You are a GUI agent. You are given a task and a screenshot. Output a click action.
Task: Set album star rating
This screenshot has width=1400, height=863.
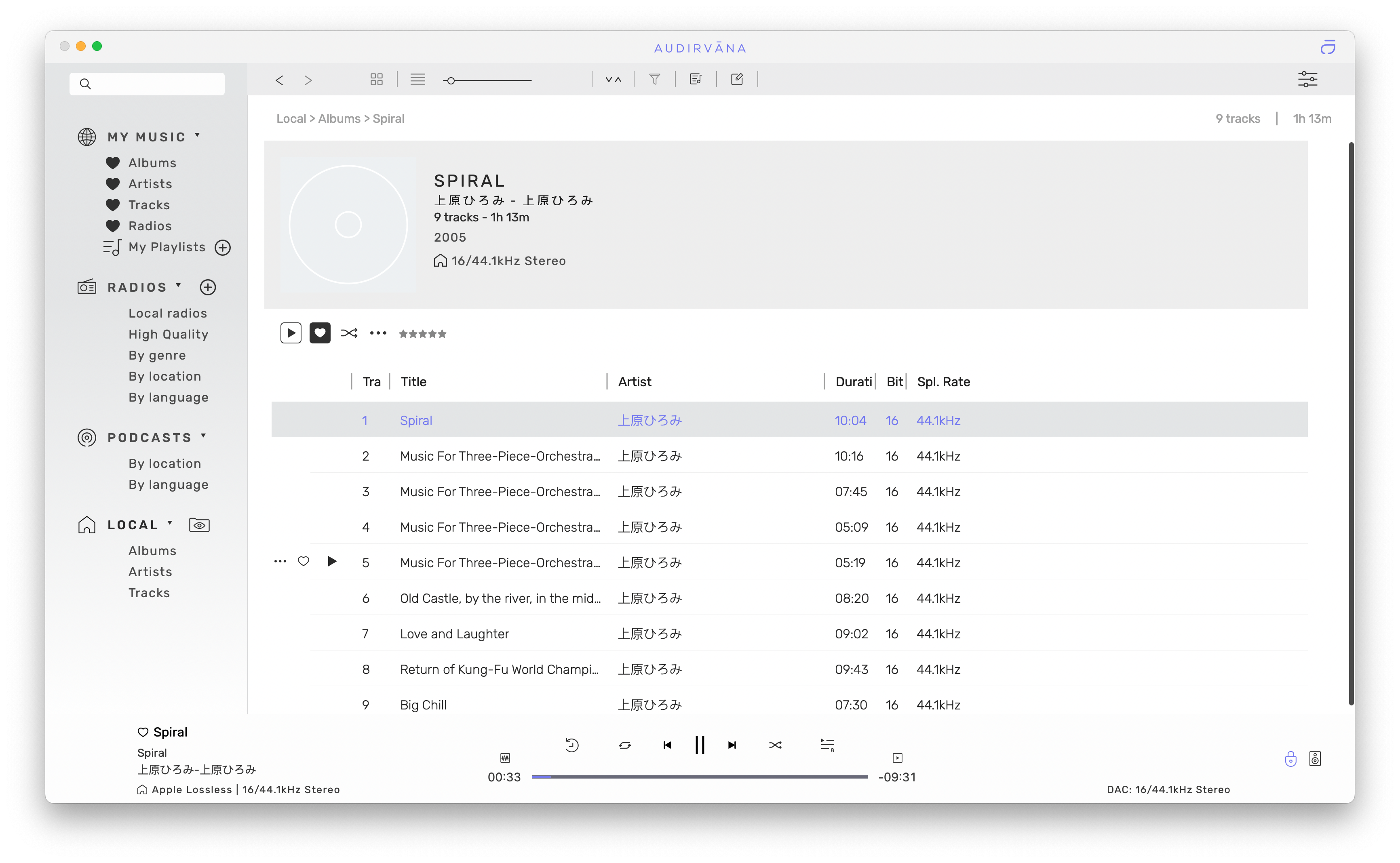(422, 334)
